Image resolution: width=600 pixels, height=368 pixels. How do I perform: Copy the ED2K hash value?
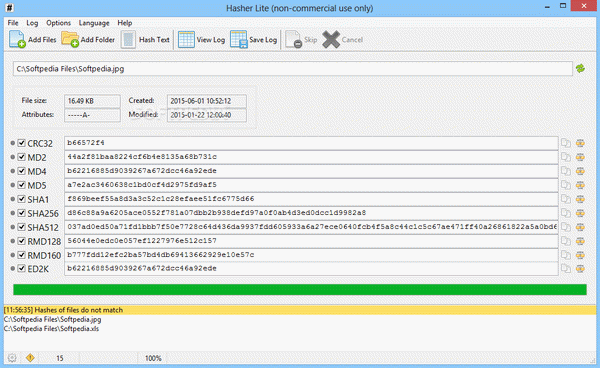[x=566, y=269]
